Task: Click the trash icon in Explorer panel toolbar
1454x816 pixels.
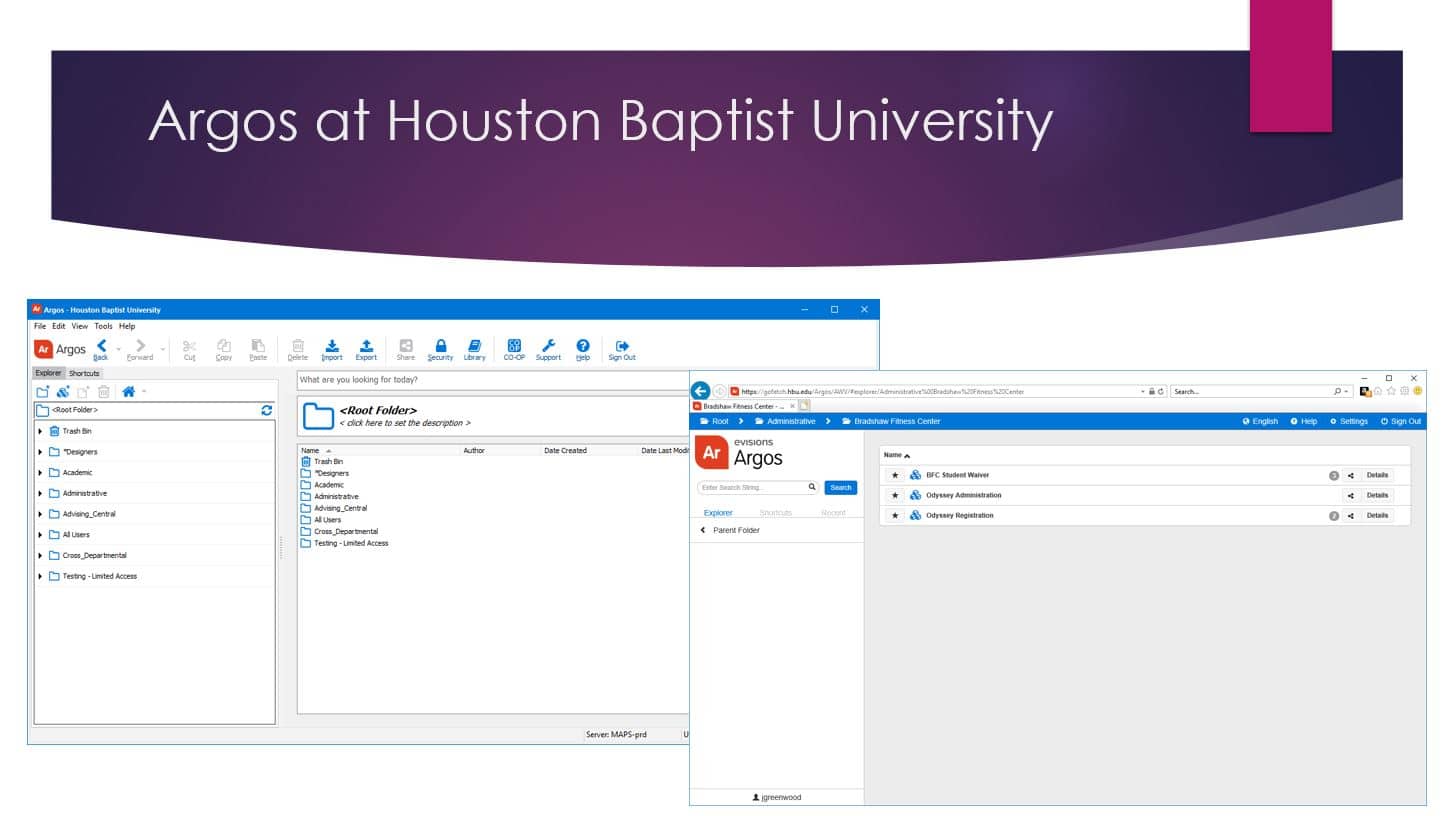Action: point(103,392)
